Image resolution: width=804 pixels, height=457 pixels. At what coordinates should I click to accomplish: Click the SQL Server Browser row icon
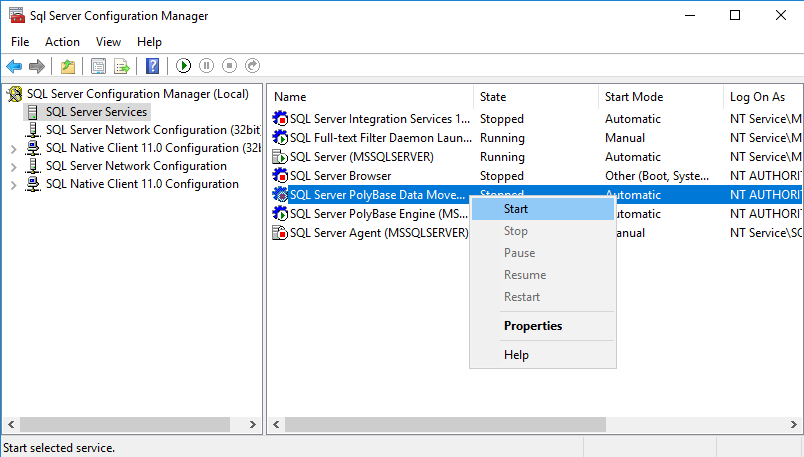click(x=280, y=175)
